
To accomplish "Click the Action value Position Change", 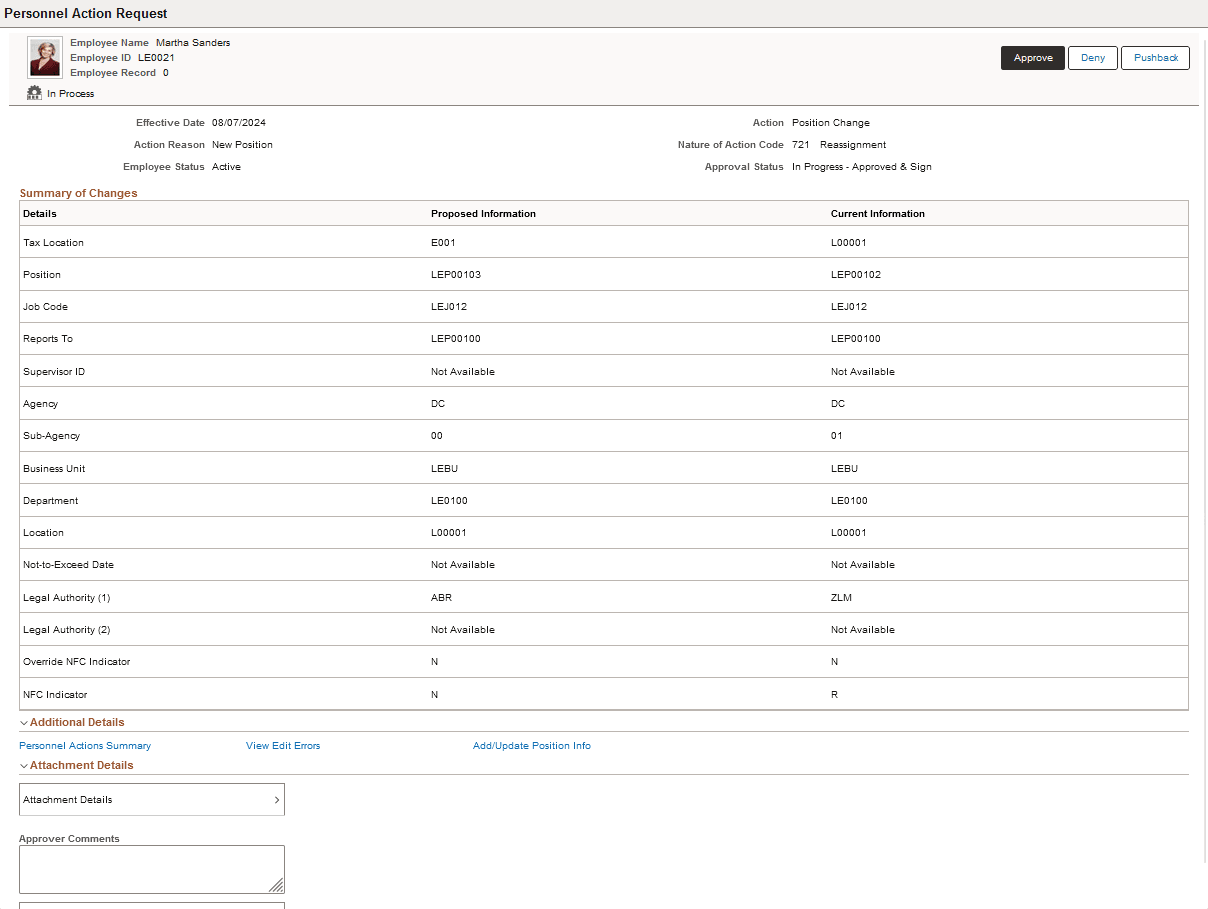I will [831, 123].
